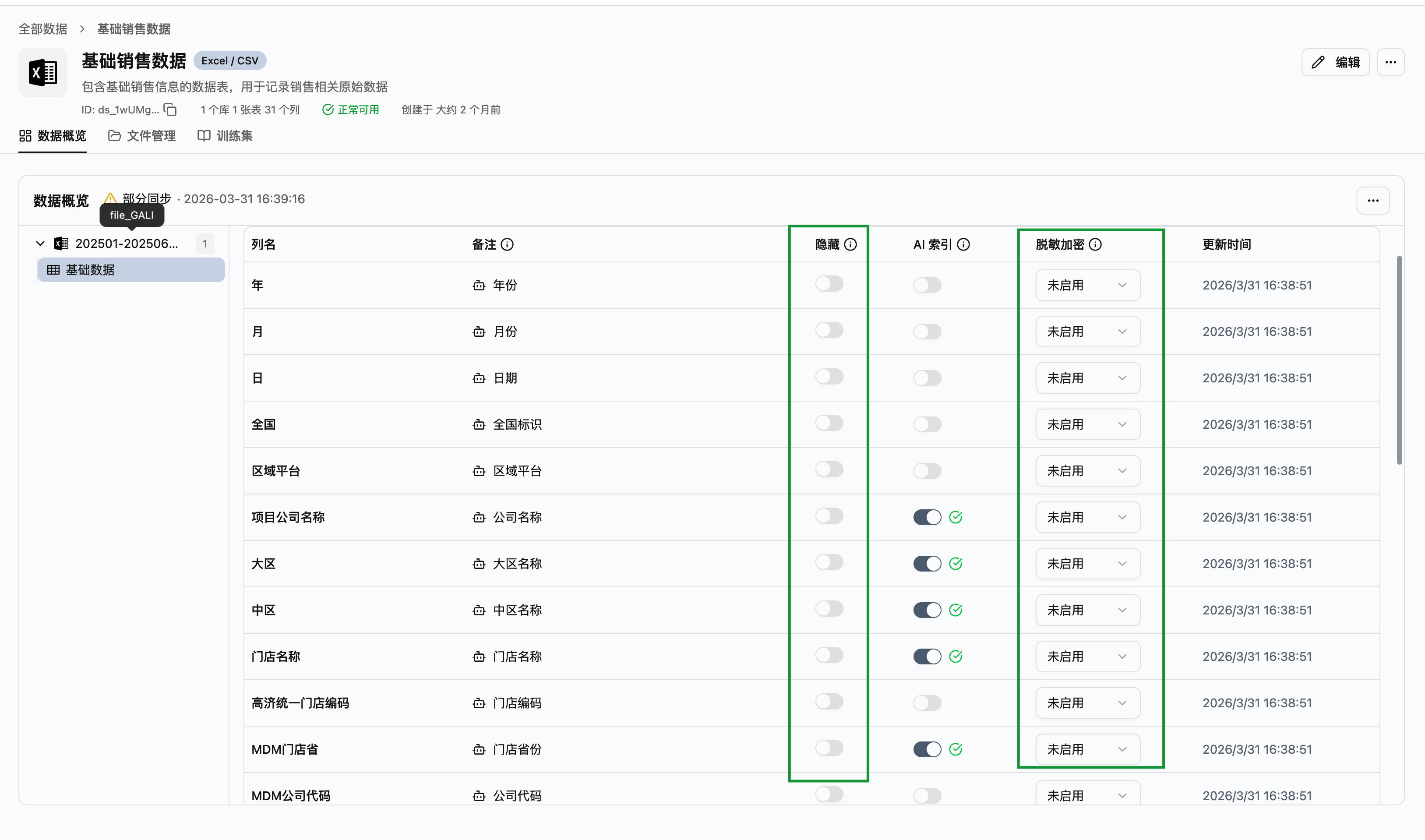Open the data overview panel ellipsis menu
Screen dimensions: 1425x840
click(1373, 201)
